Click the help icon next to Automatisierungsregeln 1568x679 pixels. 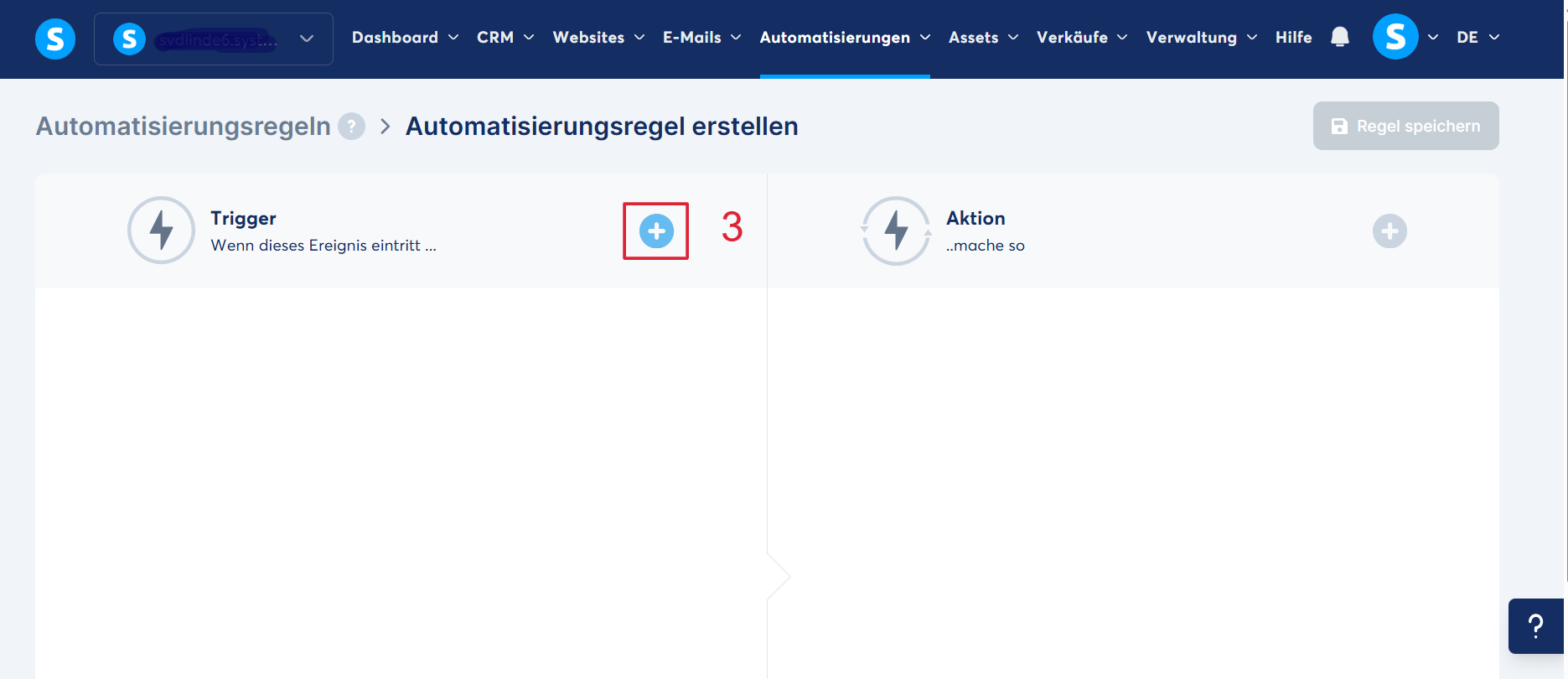pos(351,127)
